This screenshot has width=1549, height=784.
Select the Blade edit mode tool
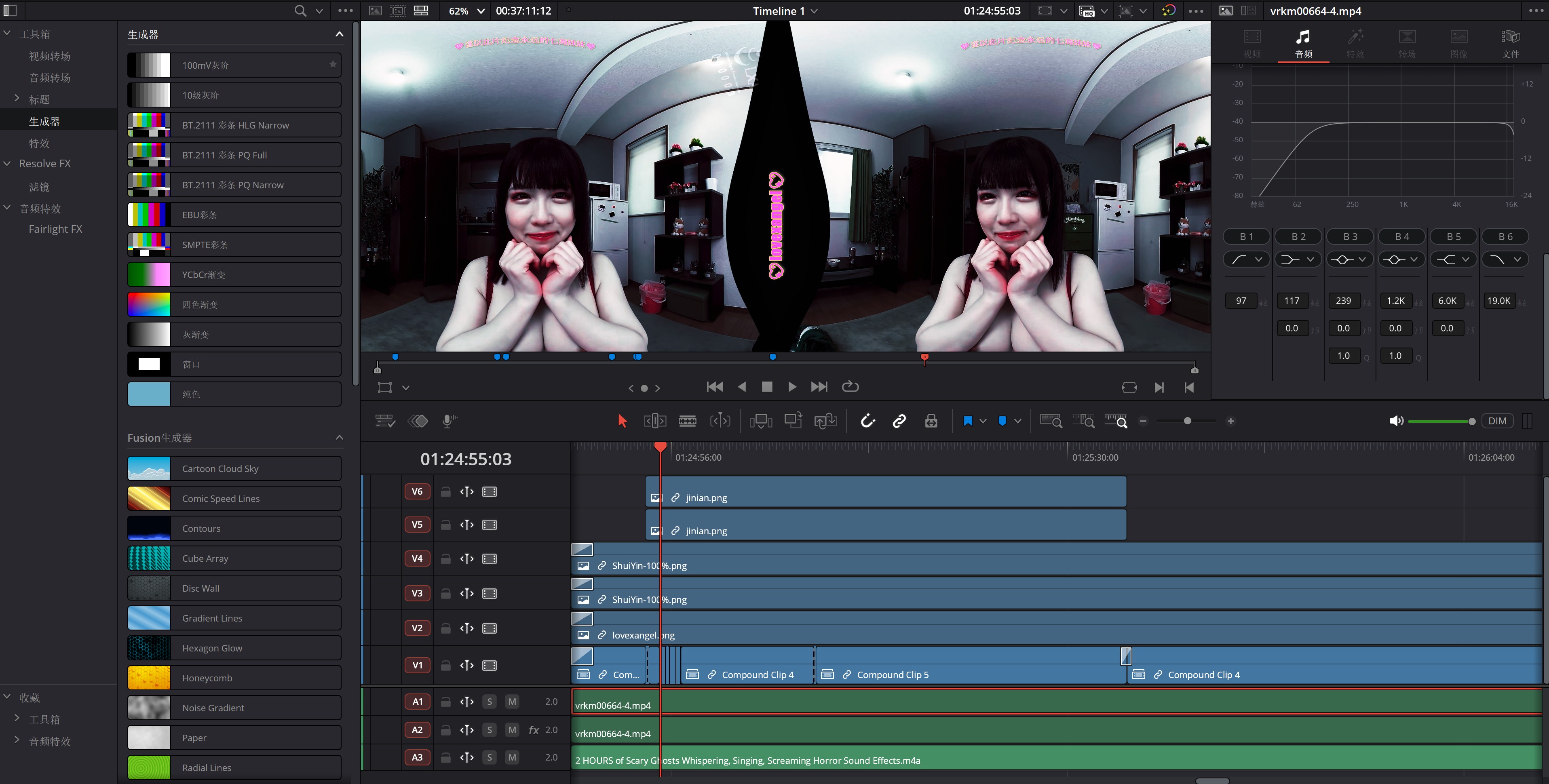[687, 421]
